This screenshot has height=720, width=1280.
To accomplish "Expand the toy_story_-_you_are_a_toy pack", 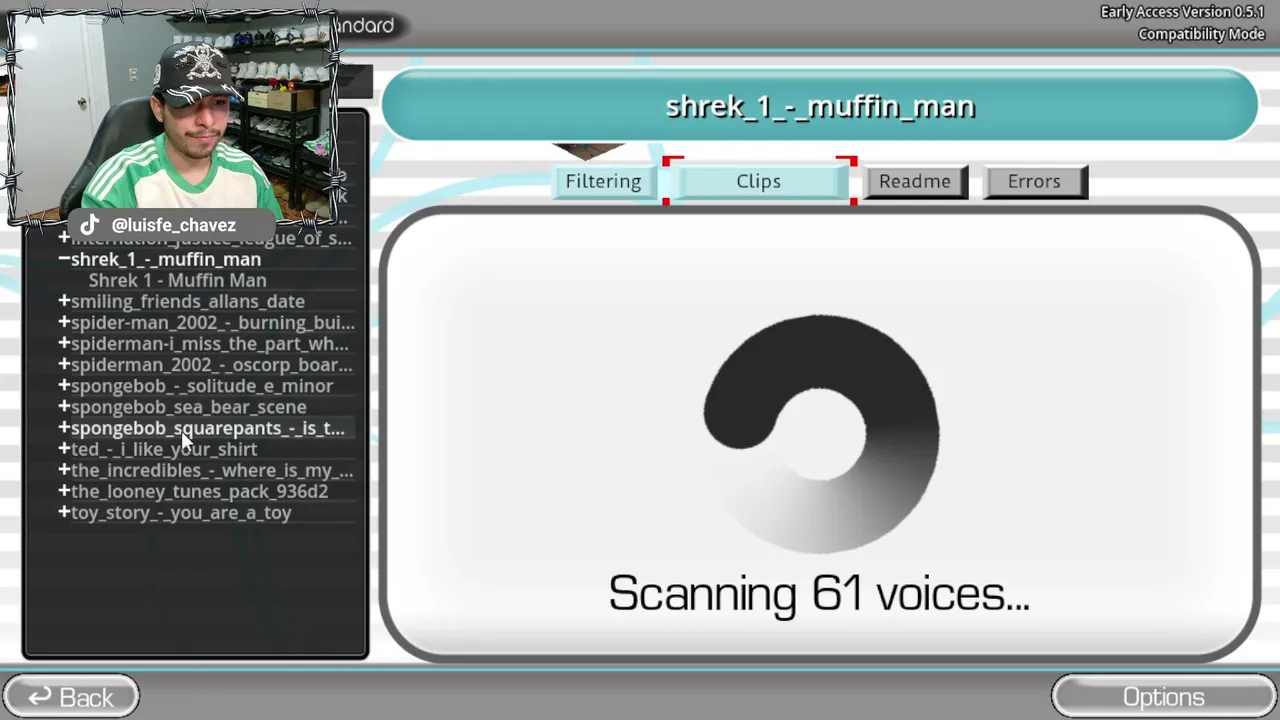I will coord(64,512).
